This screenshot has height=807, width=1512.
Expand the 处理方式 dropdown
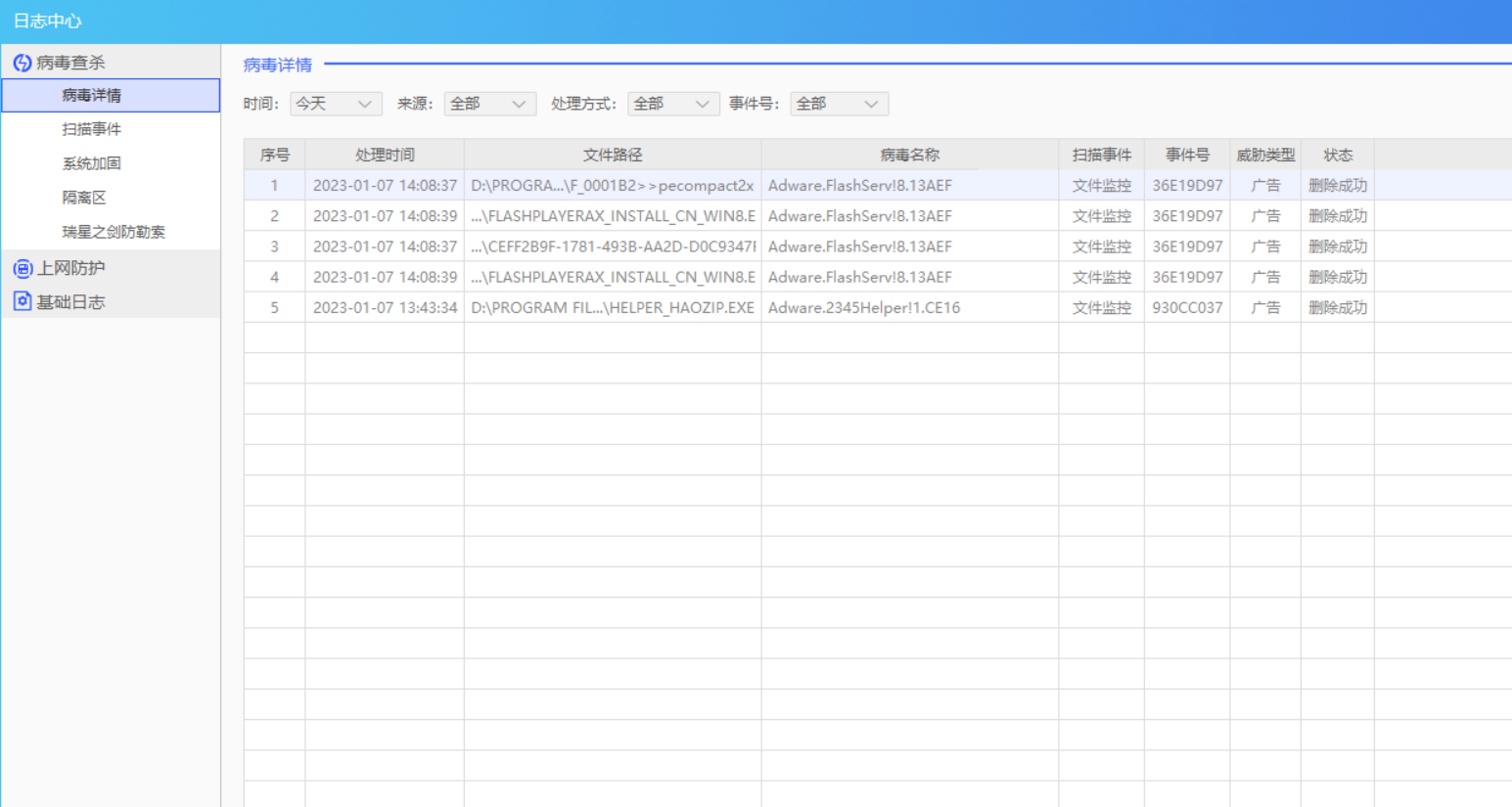[x=672, y=104]
